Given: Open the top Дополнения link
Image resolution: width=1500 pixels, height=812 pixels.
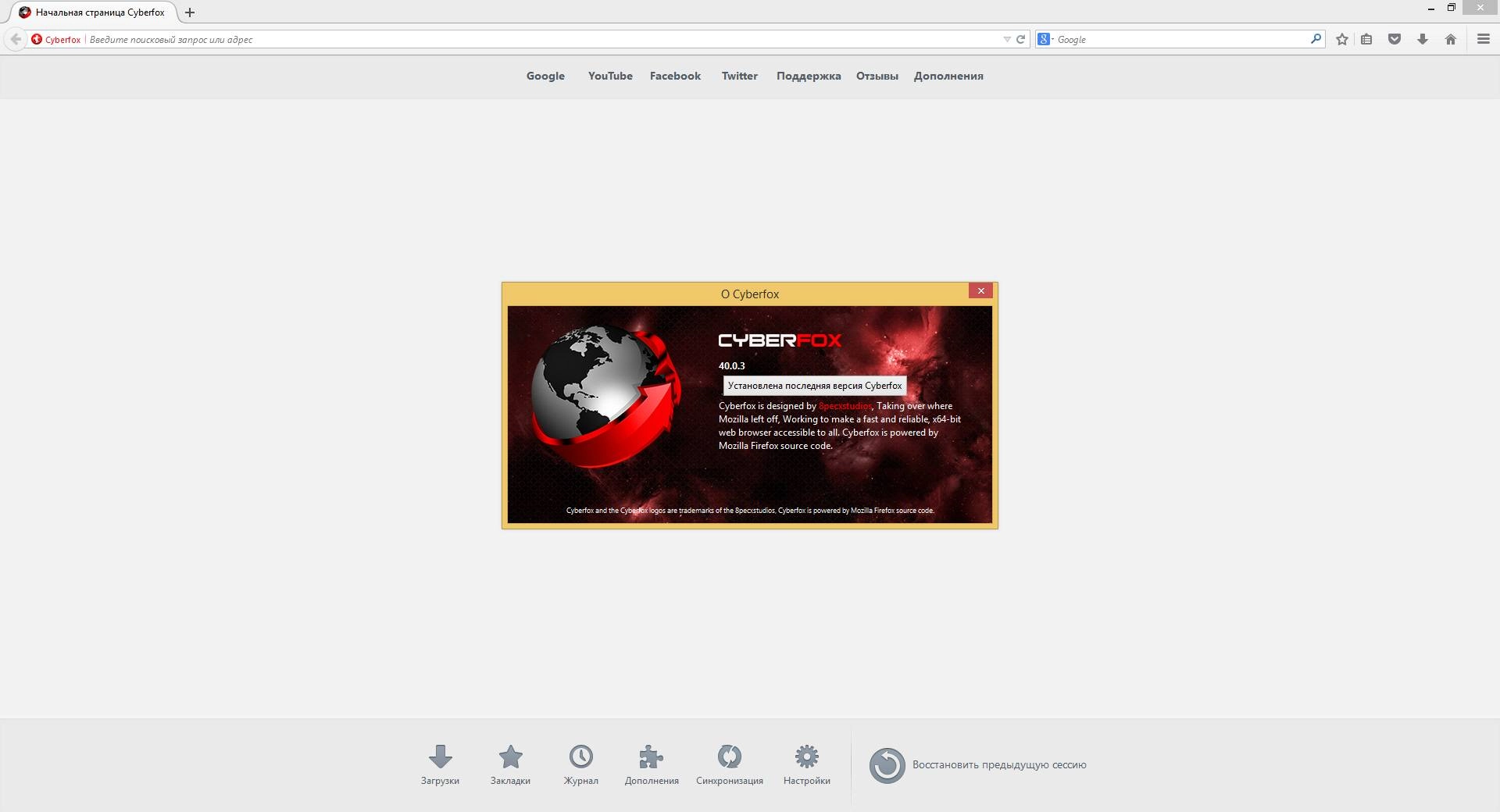Looking at the screenshot, I should (948, 76).
